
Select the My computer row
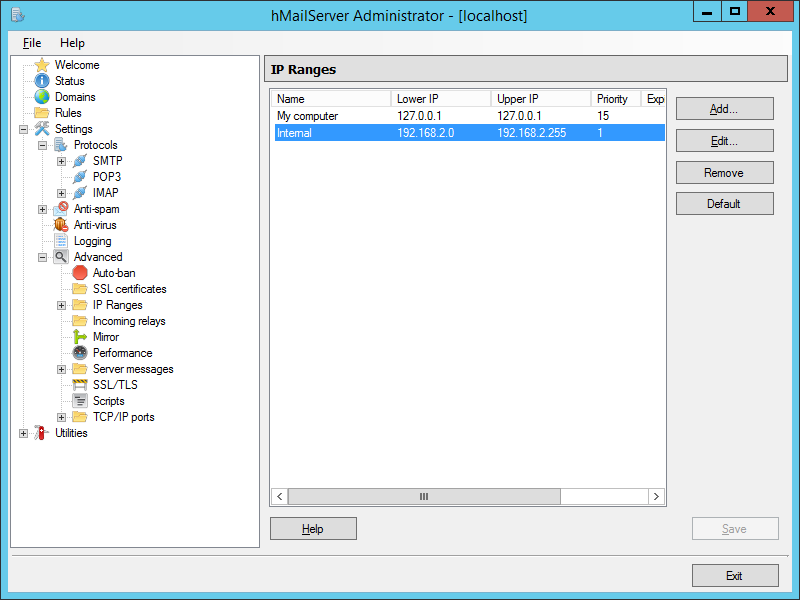(469, 116)
